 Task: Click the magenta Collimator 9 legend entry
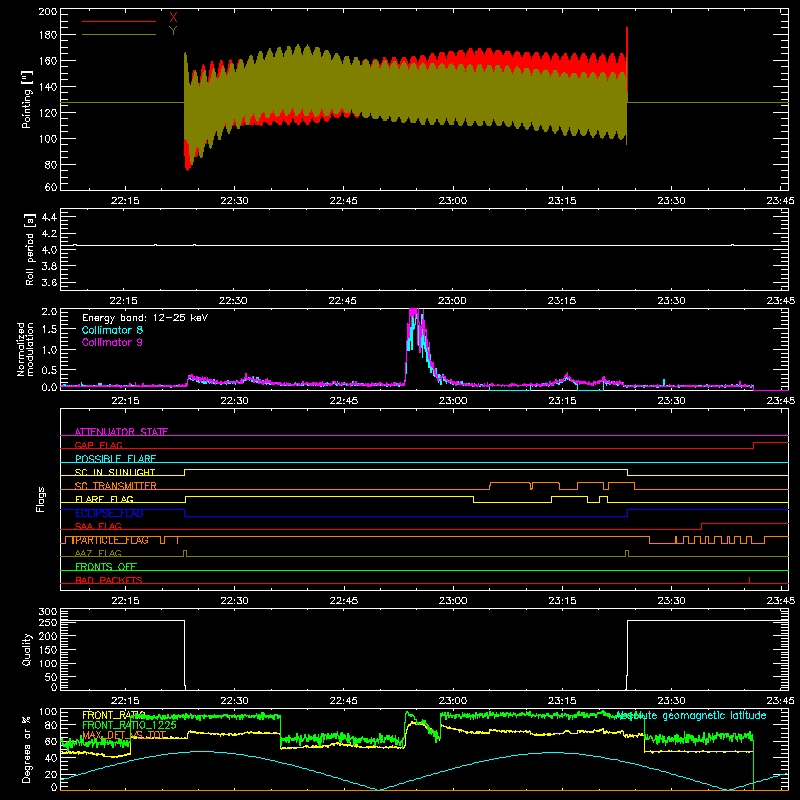(x=112, y=342)
